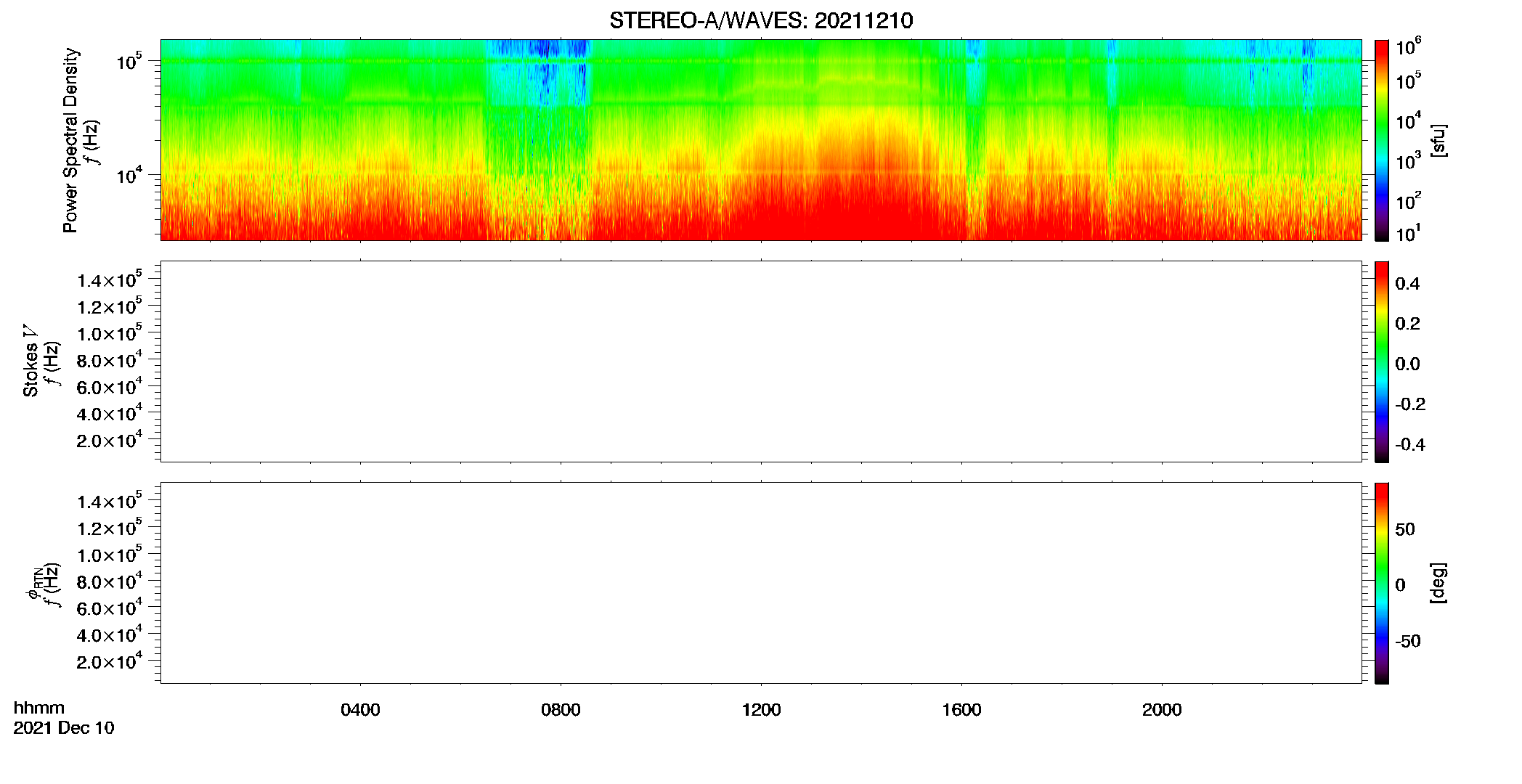The height and width of the screenshot is (784, 1522).
Task: Click the power spectral density colorbar
Action: click(x=1381, y=140)
